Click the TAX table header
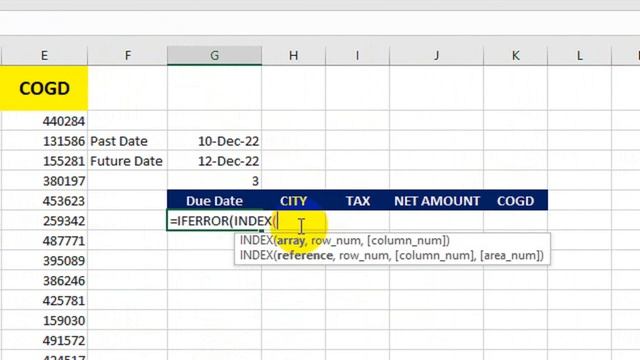 pyautogui.click(x=358, y=201)
